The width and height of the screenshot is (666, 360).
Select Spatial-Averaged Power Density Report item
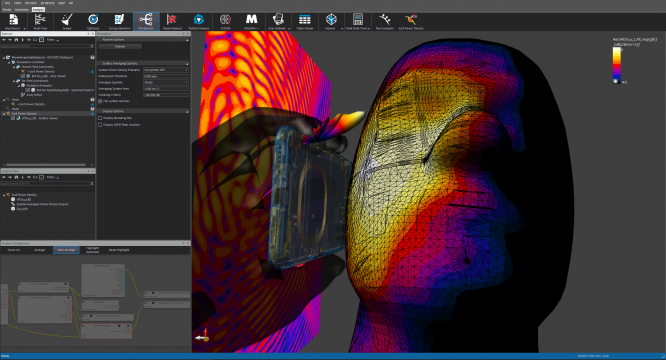pyautogui.click(x=42, y=204)
